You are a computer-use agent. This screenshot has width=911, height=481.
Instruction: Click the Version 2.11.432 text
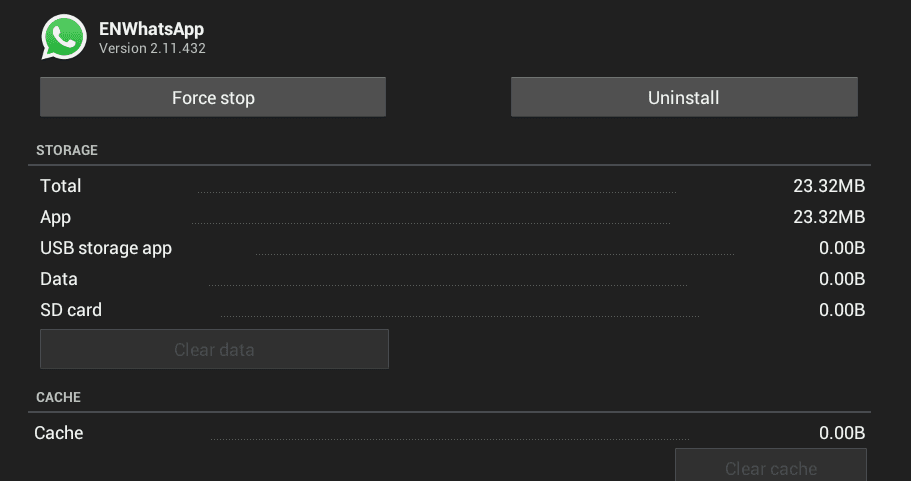pos(152,47)
